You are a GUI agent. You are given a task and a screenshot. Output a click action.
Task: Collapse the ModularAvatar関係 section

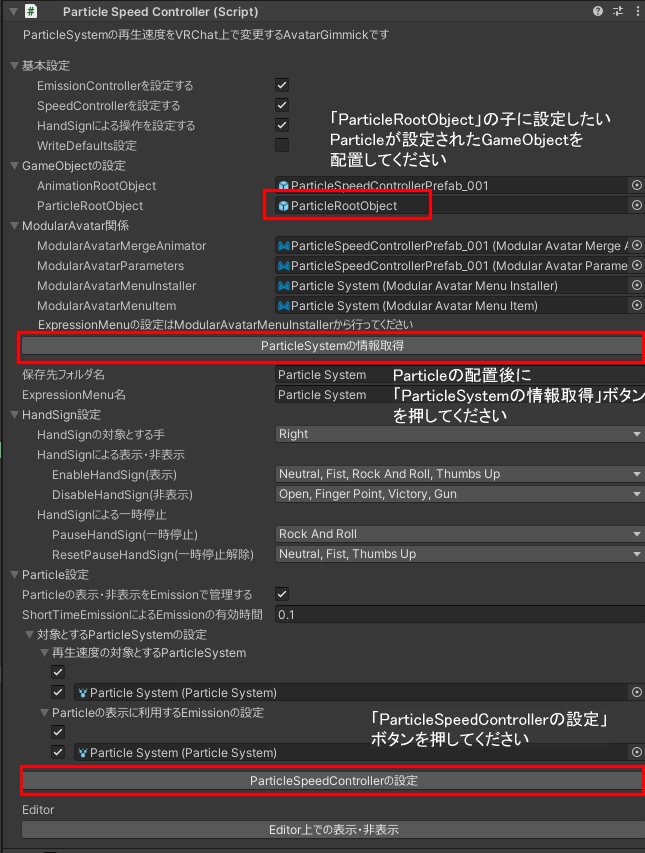15,226
